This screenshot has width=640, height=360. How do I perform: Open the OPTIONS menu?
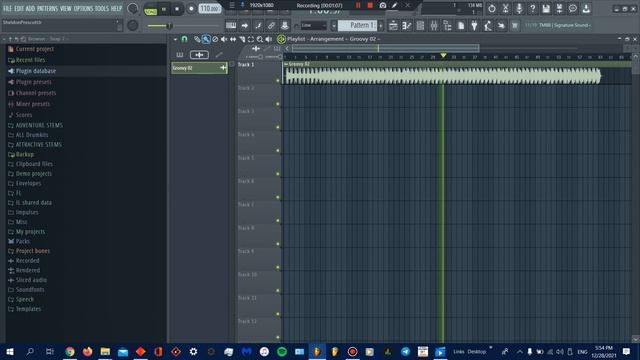(84, 8)
